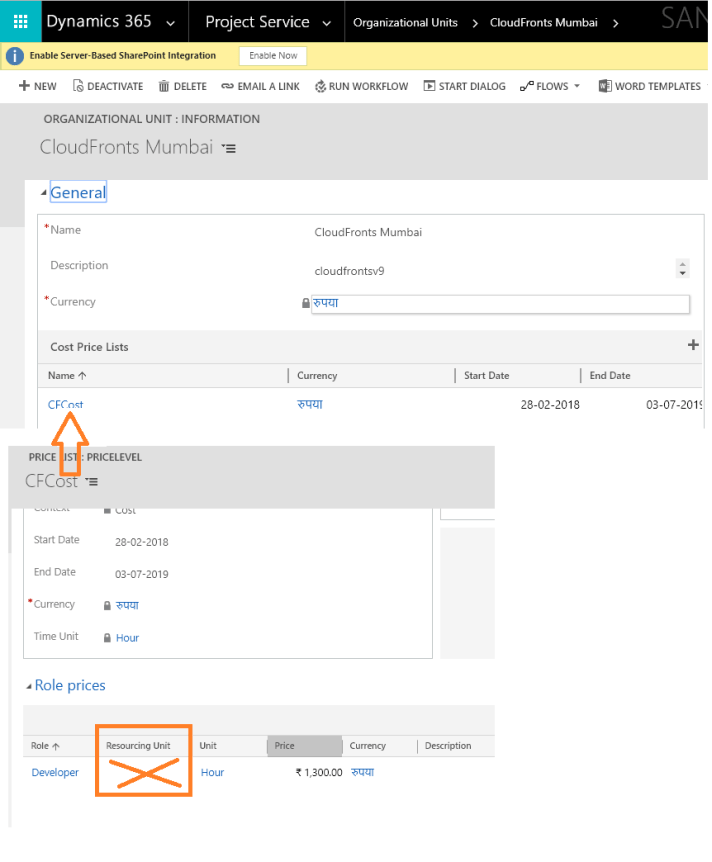This screenshot has width=712, height=862.
Task: Click RUN WORKFLOW command
Action: (x=361, y=87)
